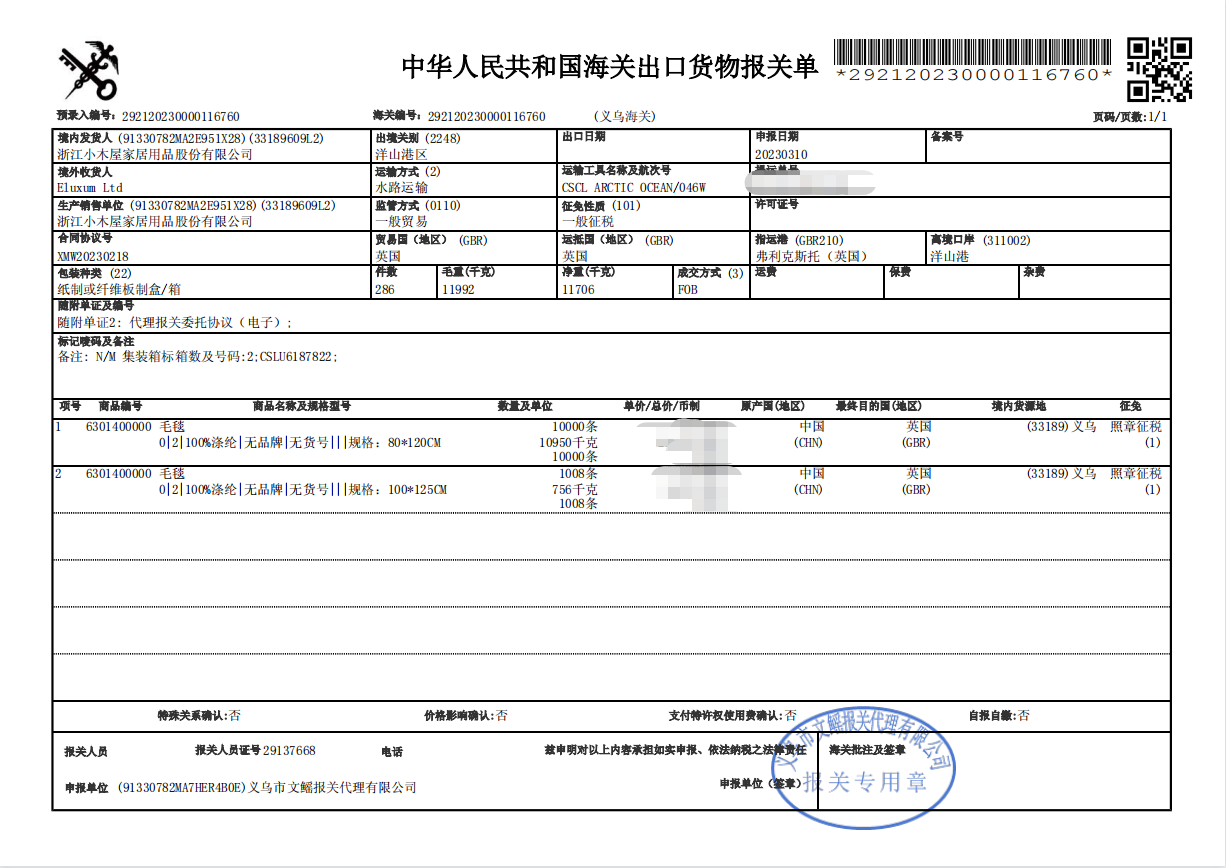Click 商品编号 6301400000 in item 1 row
Viewport: 1226px width, 868px height.
119,426
